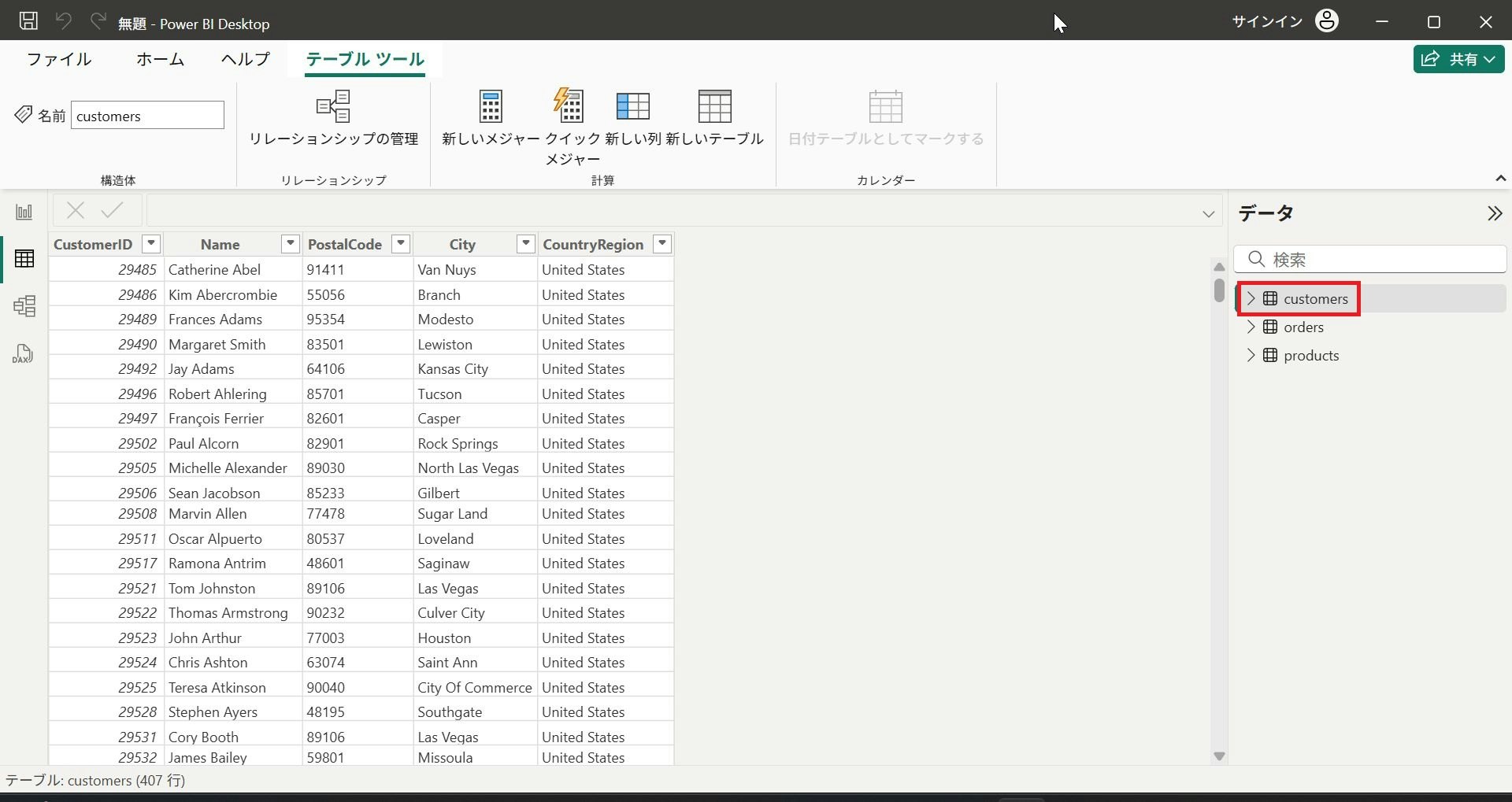Viewport: 1512px width, 802px height.
Task: Click the table vertical scrollbar thumb
Action: pyautogui.click(x=1219, y=290)
